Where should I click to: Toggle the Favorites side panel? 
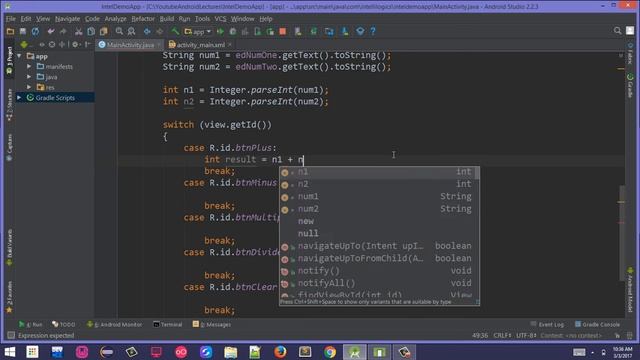[9, 297]
